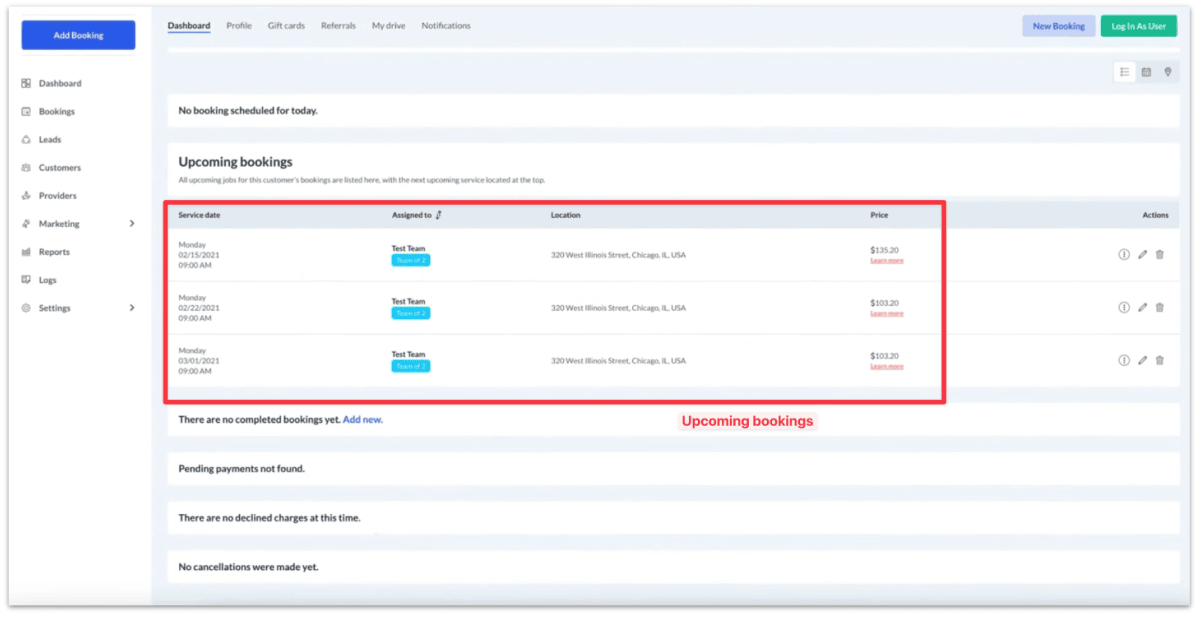Delete the 03/01/2021 booking using the trash icon
The height and width of the screenshot is (617, 1201).
tap(1159, 360)
